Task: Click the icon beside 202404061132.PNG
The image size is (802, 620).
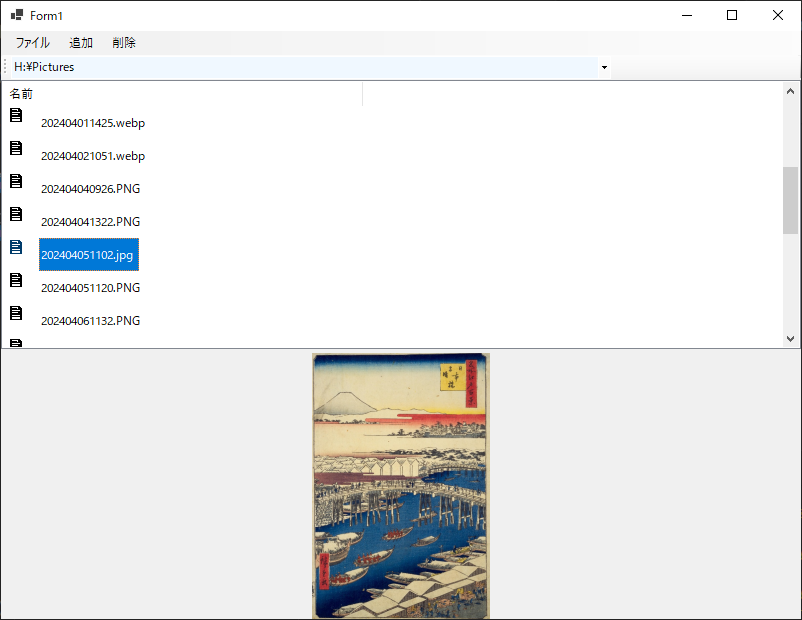Action: coord(16,313)
